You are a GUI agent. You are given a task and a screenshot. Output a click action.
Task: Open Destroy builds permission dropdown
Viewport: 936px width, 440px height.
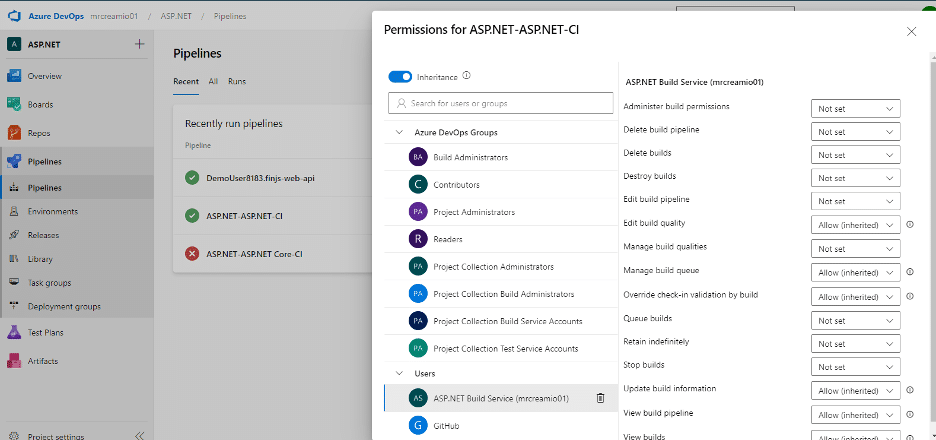(855, 178)
